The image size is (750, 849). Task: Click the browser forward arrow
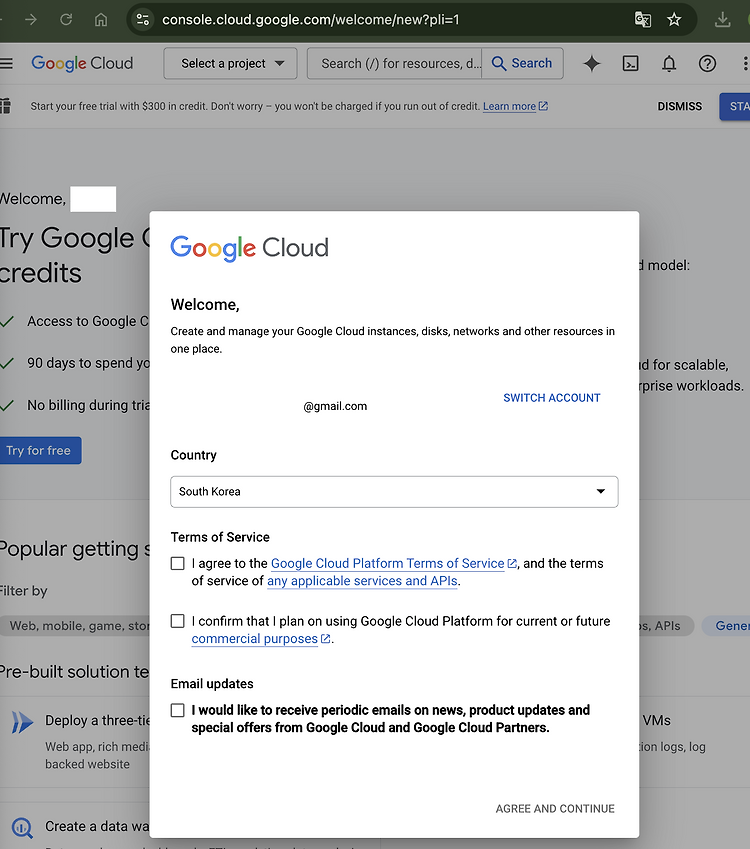[31, 20]
